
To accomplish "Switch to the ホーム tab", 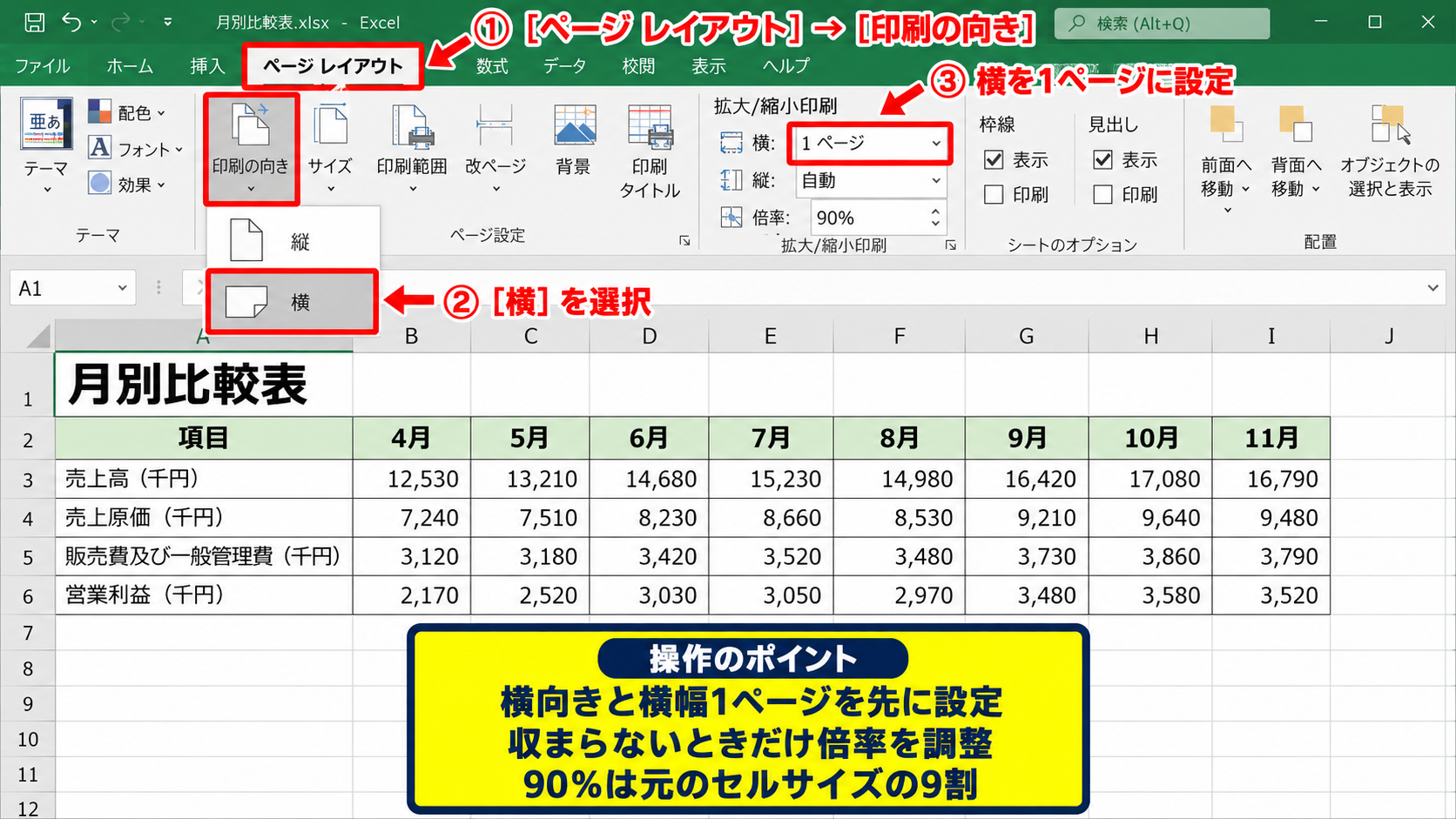I will pyautogui.click(x=130, y=66).
